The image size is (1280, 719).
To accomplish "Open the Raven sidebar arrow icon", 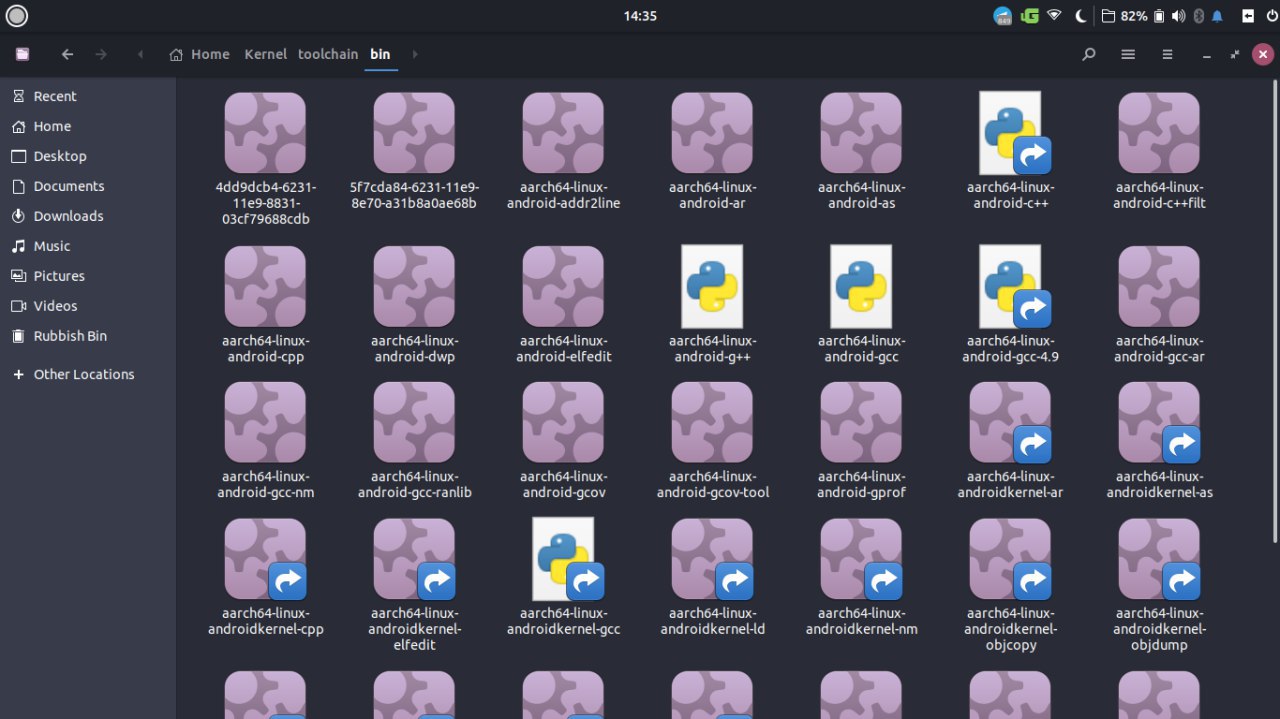I will point(1247,16).
